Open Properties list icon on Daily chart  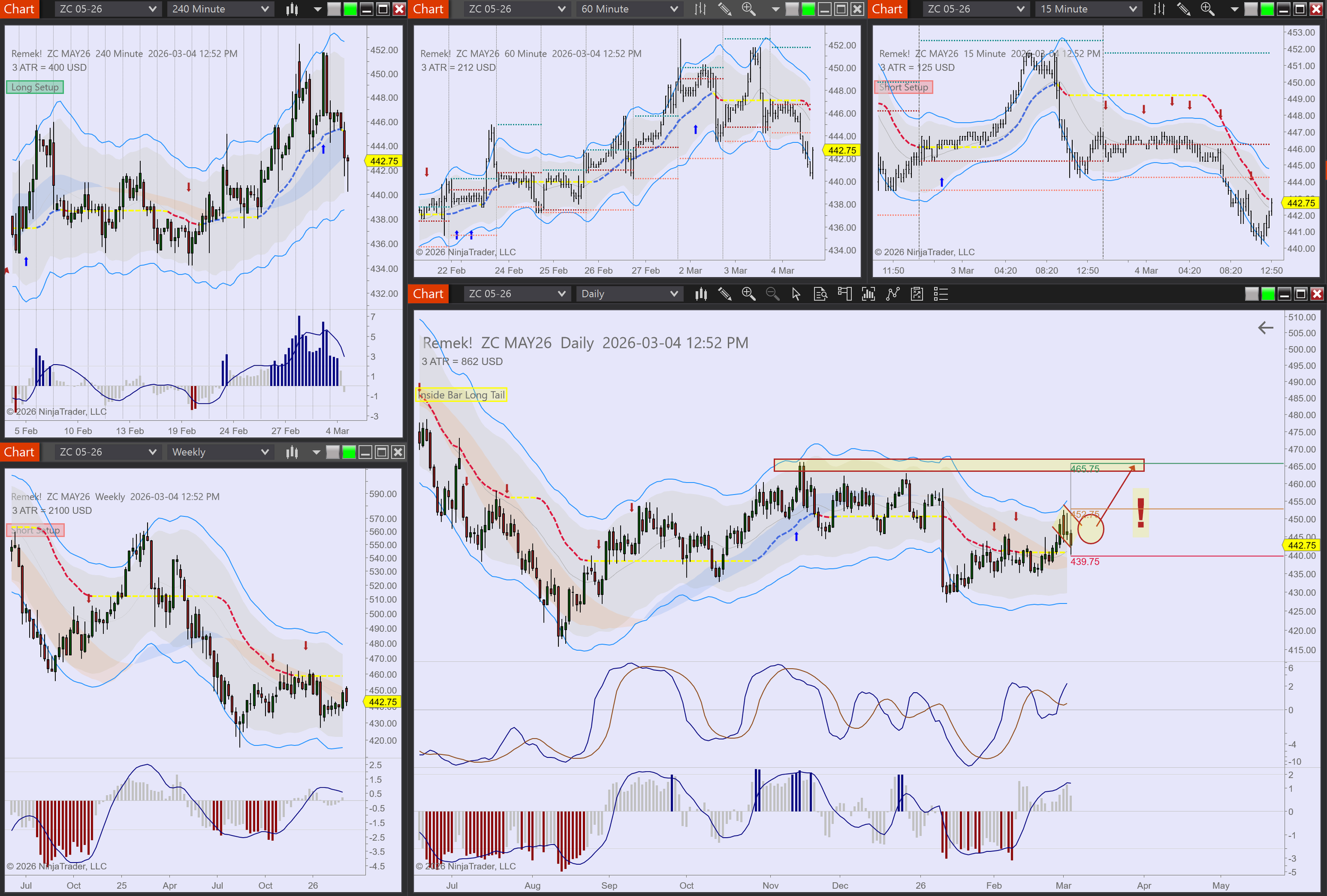pyautogui.click(x=940, y=294)
